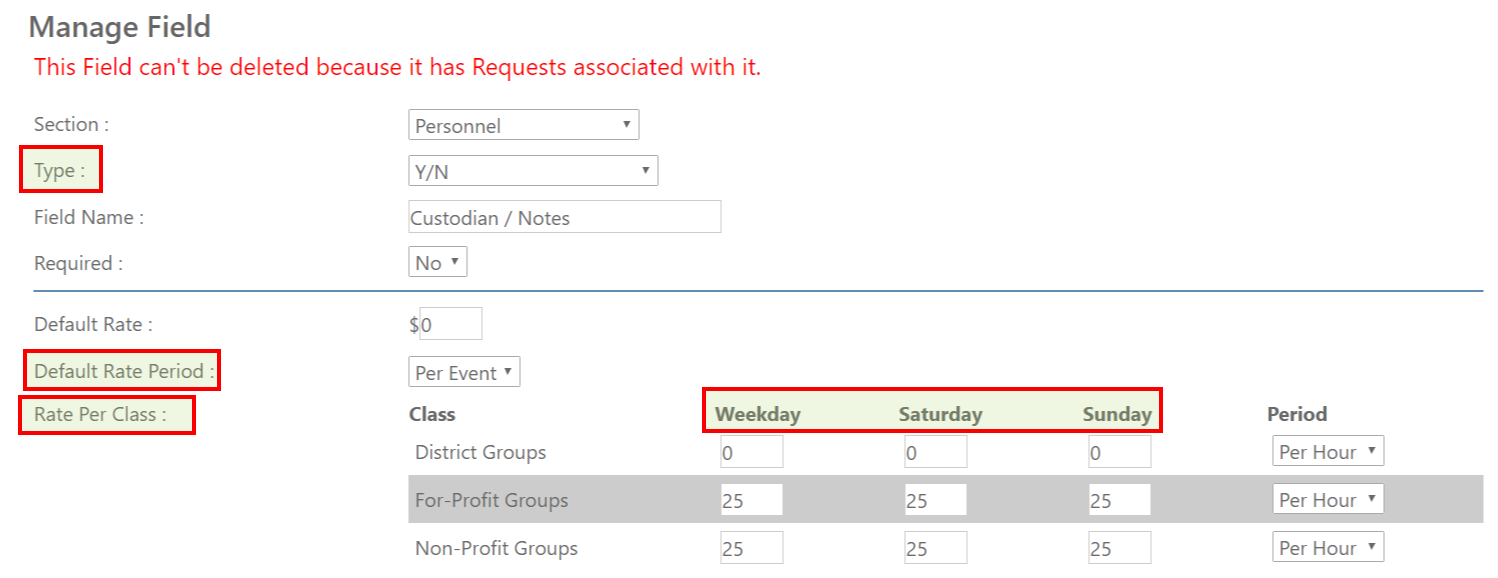
Task: Open the Type dropdown showing Y/N
Action: (x=533, y=171)
